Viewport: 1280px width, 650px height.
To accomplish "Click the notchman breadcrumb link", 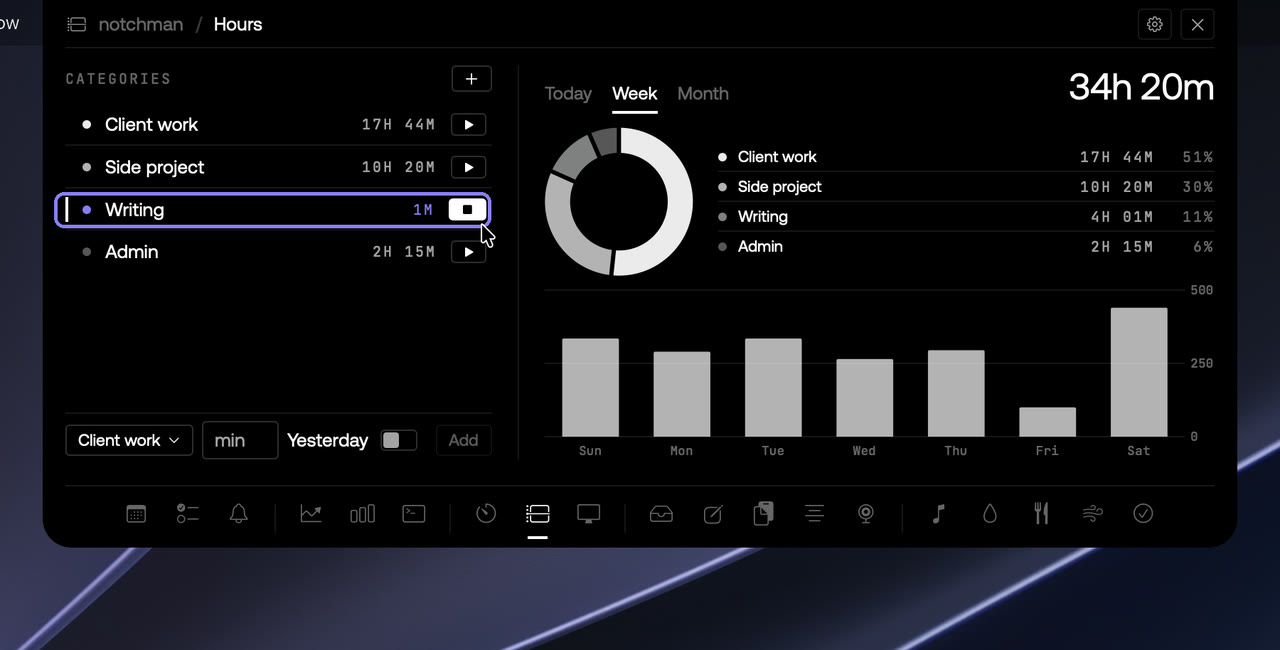I will coord(141,25).
